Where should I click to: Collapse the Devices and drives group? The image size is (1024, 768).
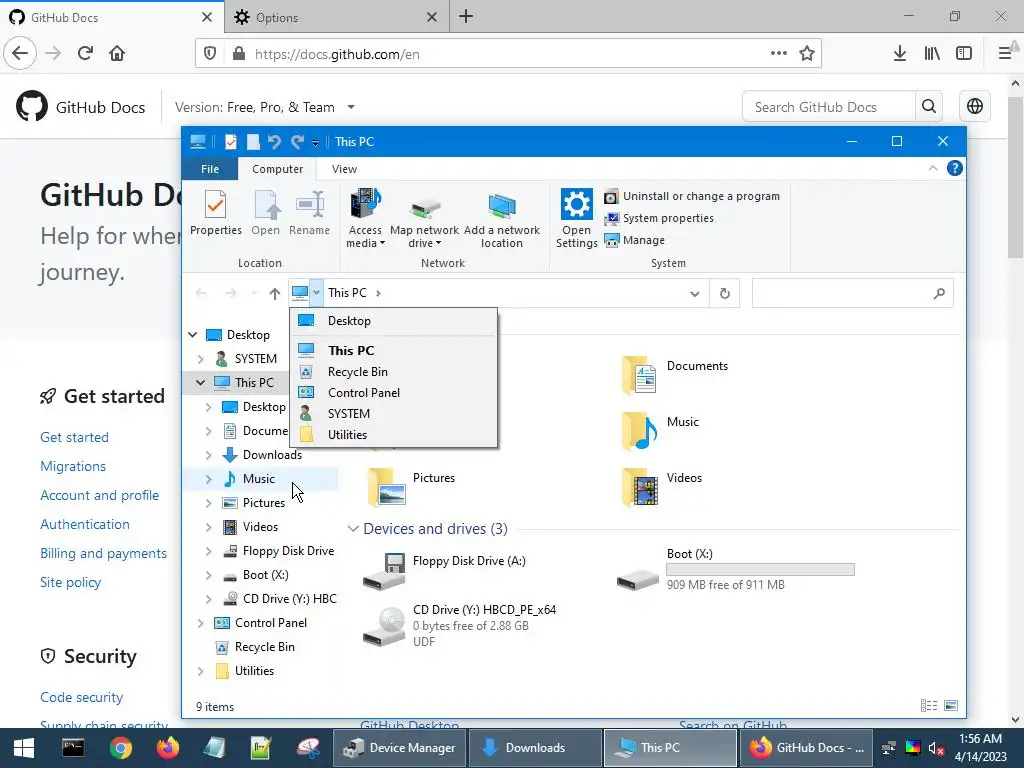click(353, 529)
